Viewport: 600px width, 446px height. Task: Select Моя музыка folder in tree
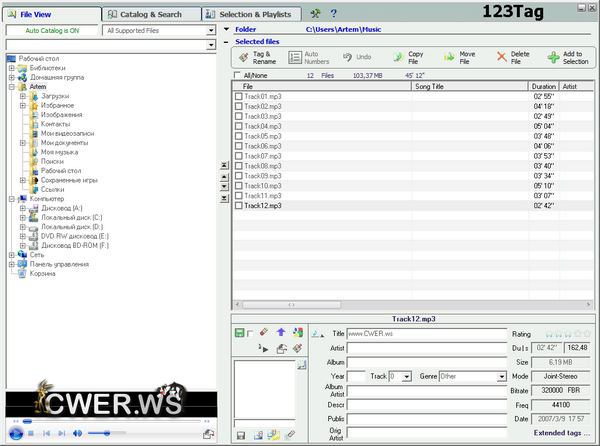(x=59, y=152)
